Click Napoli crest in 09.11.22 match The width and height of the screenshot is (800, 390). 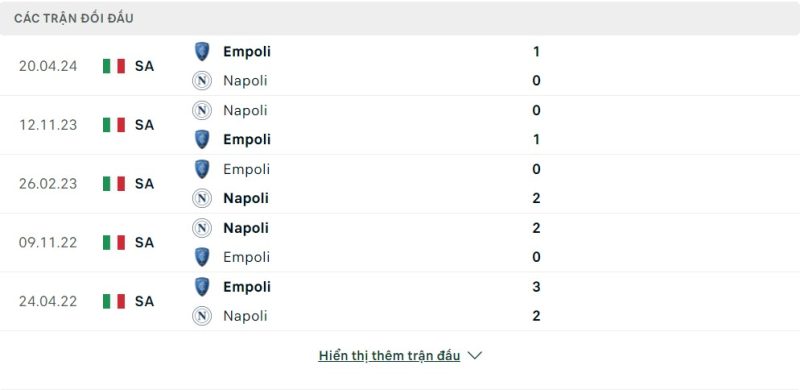coord(202,228)
